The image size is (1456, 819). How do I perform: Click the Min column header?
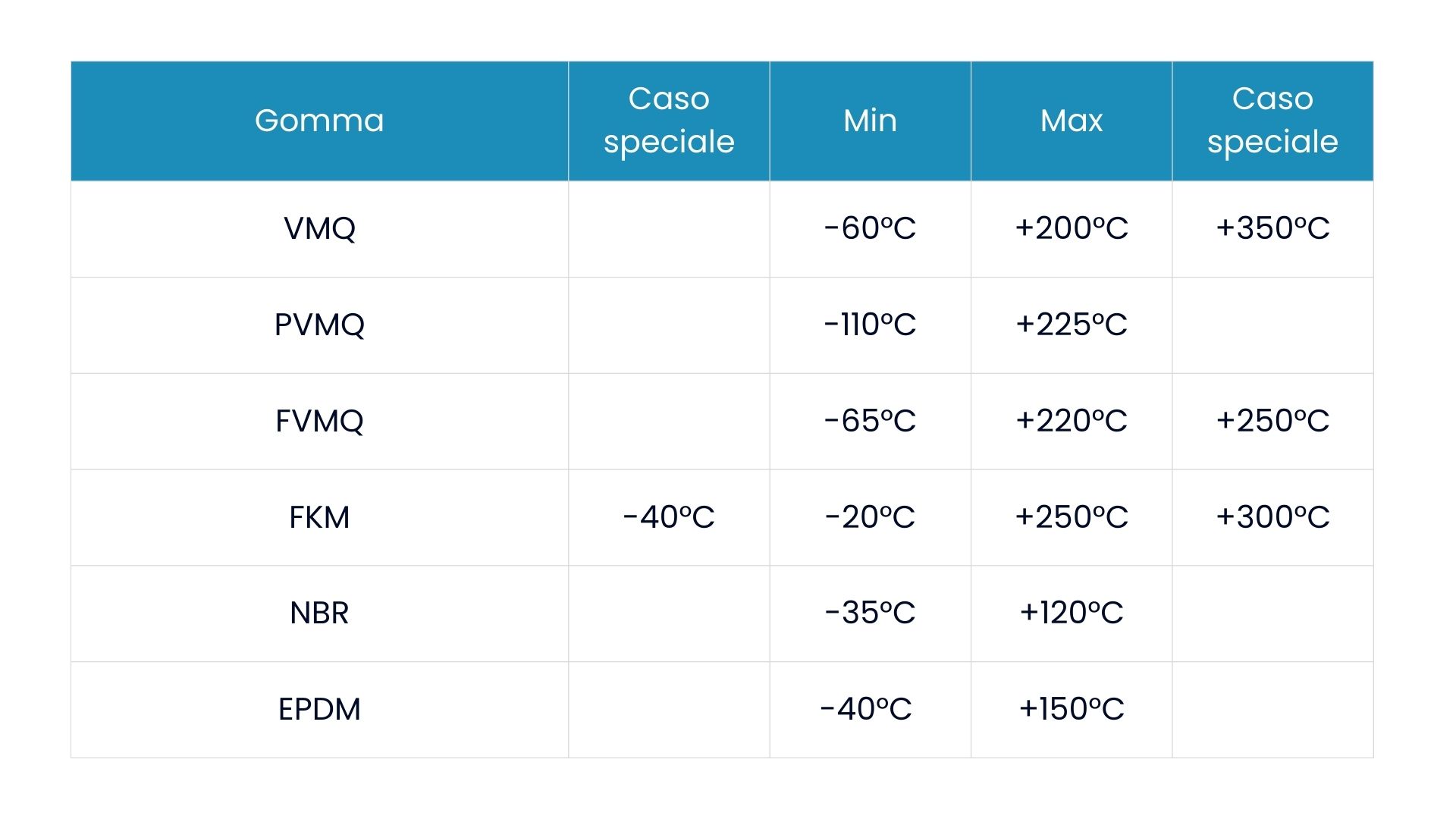coord(870,121)
